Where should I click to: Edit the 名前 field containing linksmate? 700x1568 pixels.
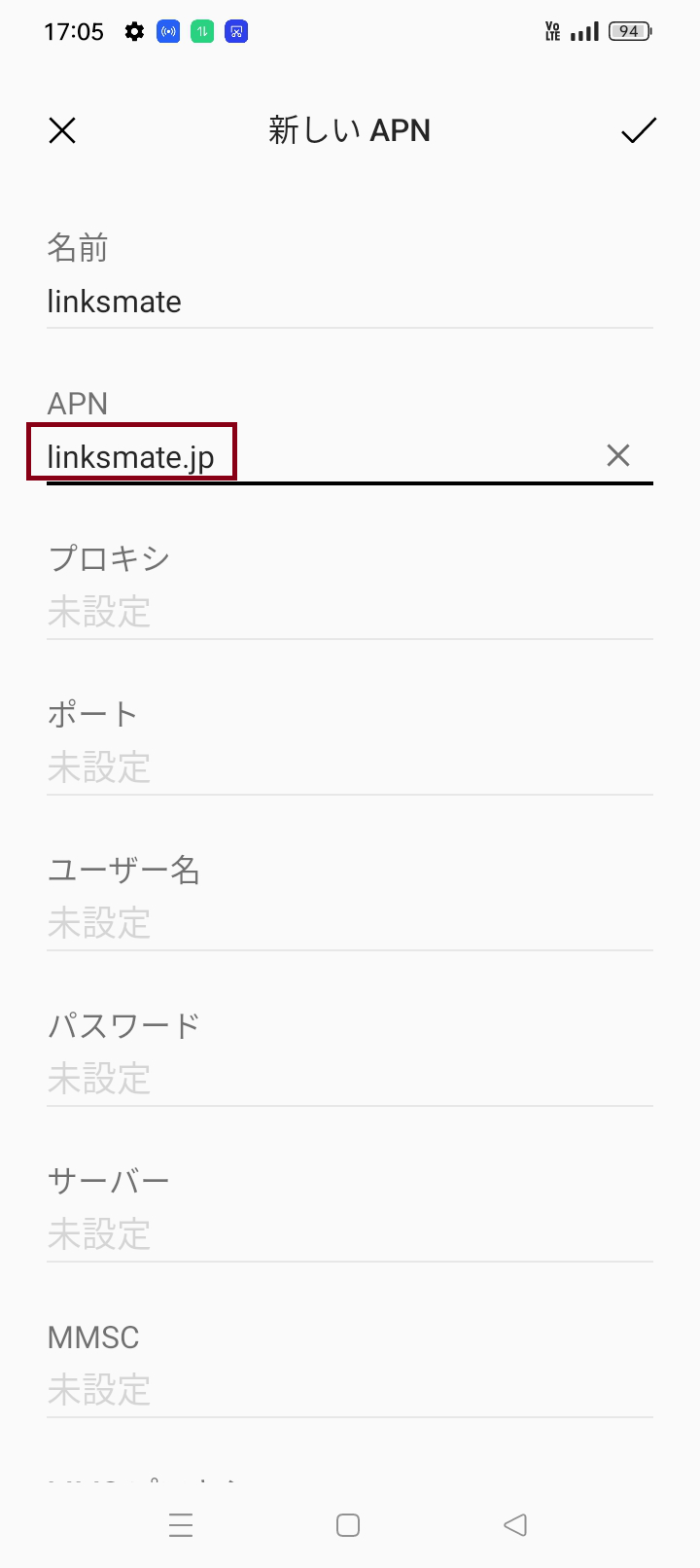(292, 302)
